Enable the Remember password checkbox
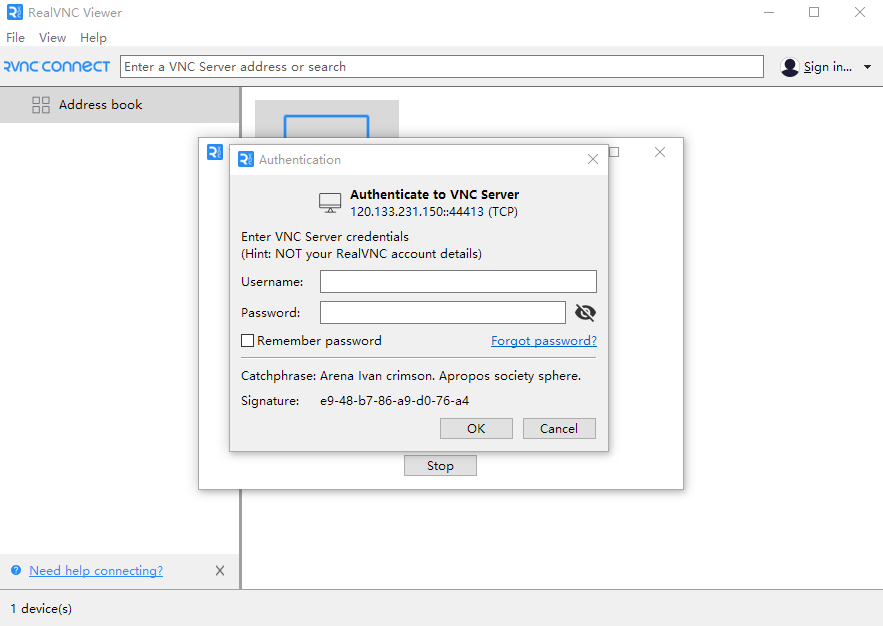This screenshot has width=883, height=626. [x=247, y=341]
